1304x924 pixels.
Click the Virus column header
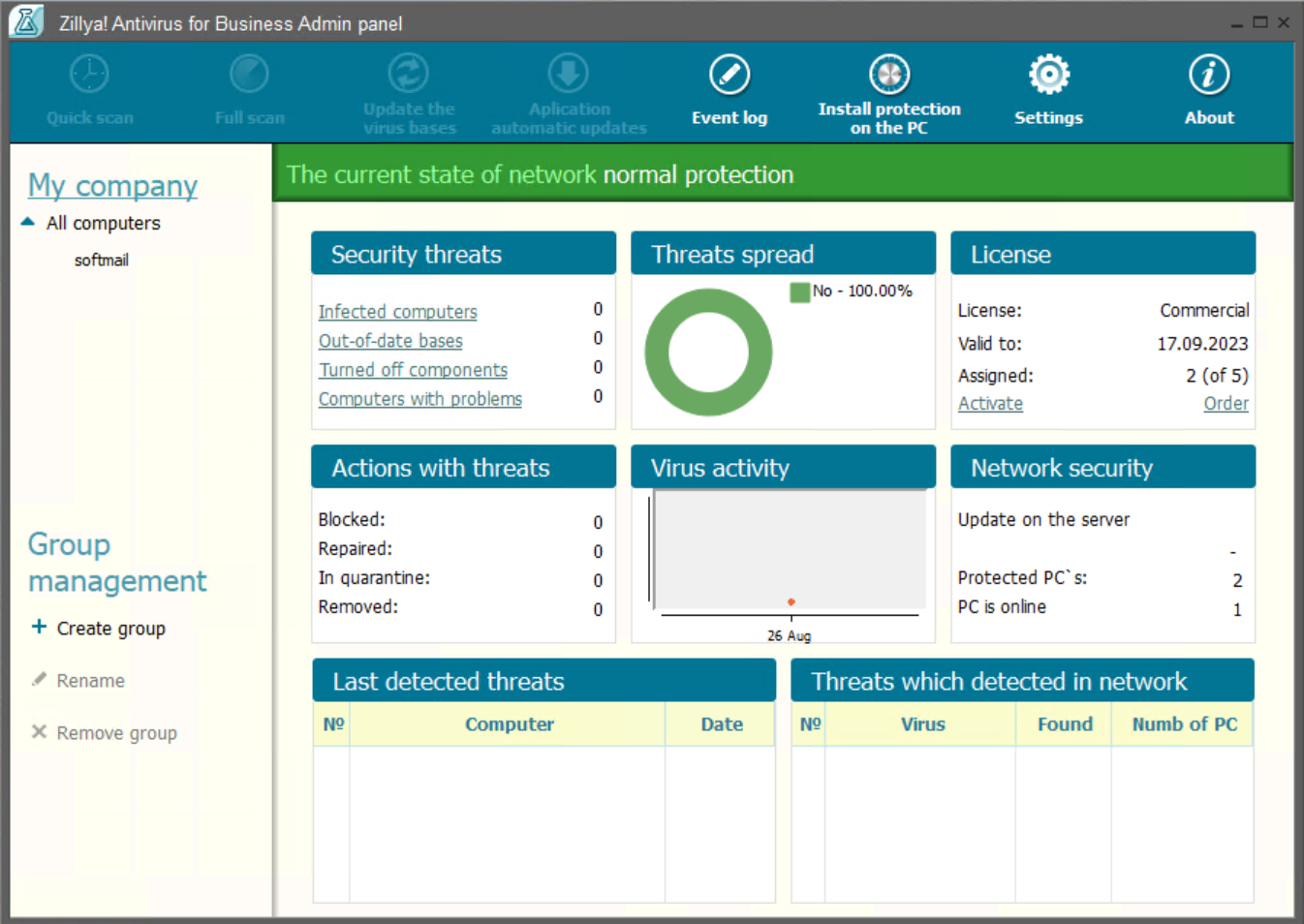(922, 724)
